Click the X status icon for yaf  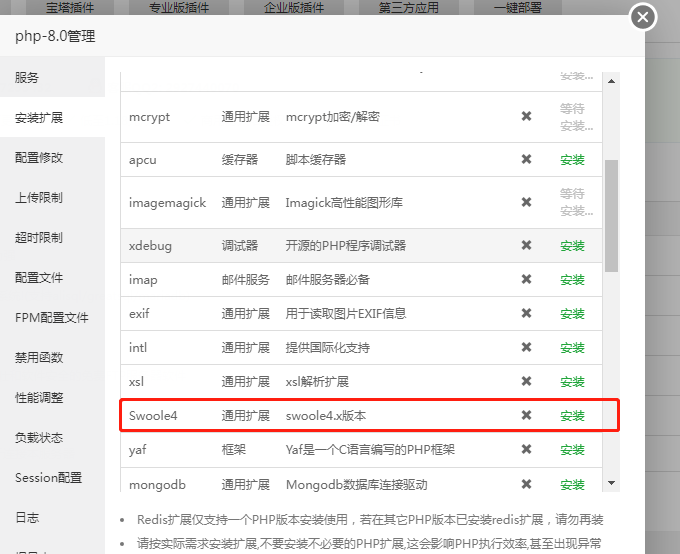[x=526, y=449]
